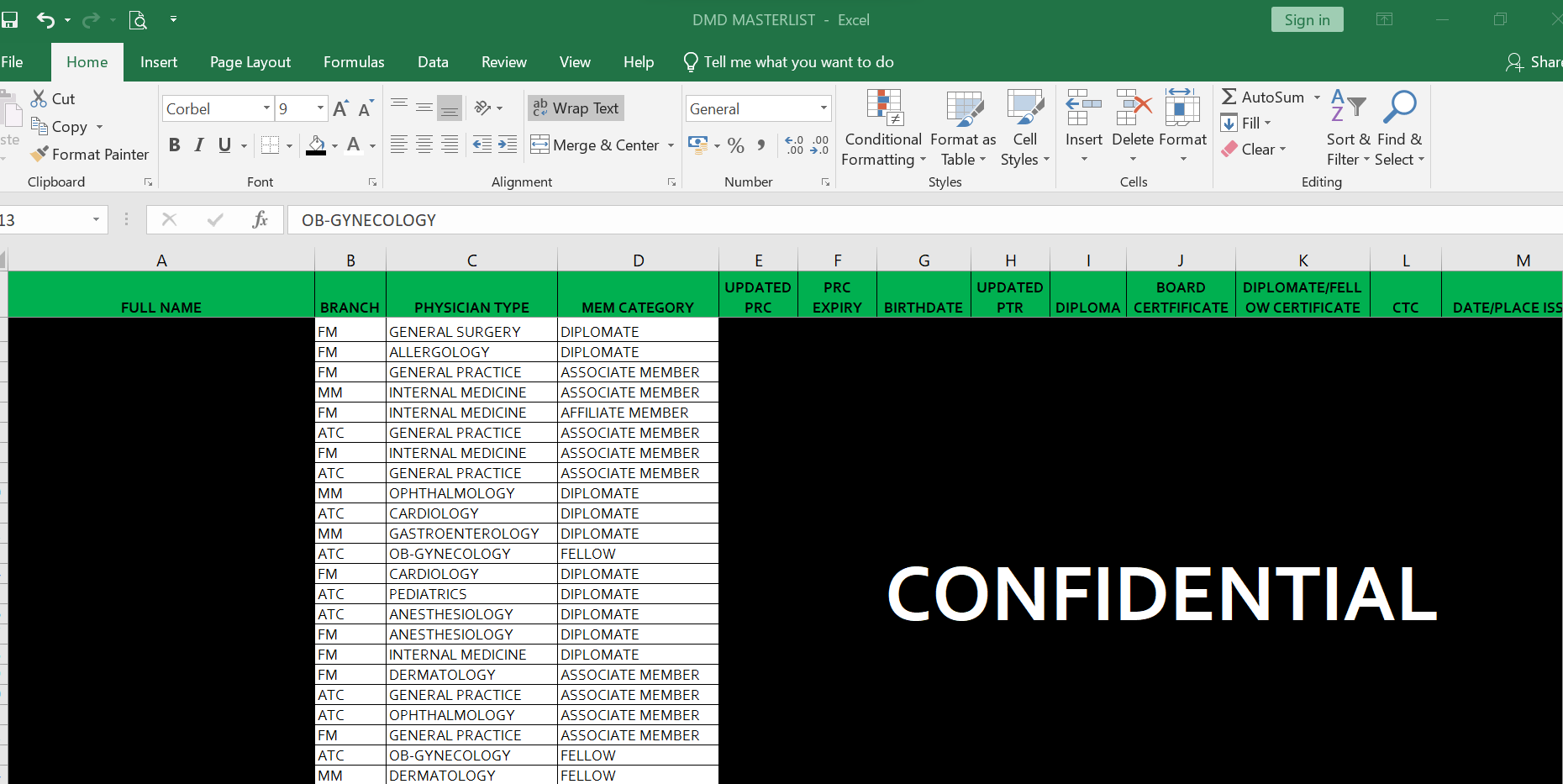
Task: Open Format as Table gallery
Action: click(963, 128)
